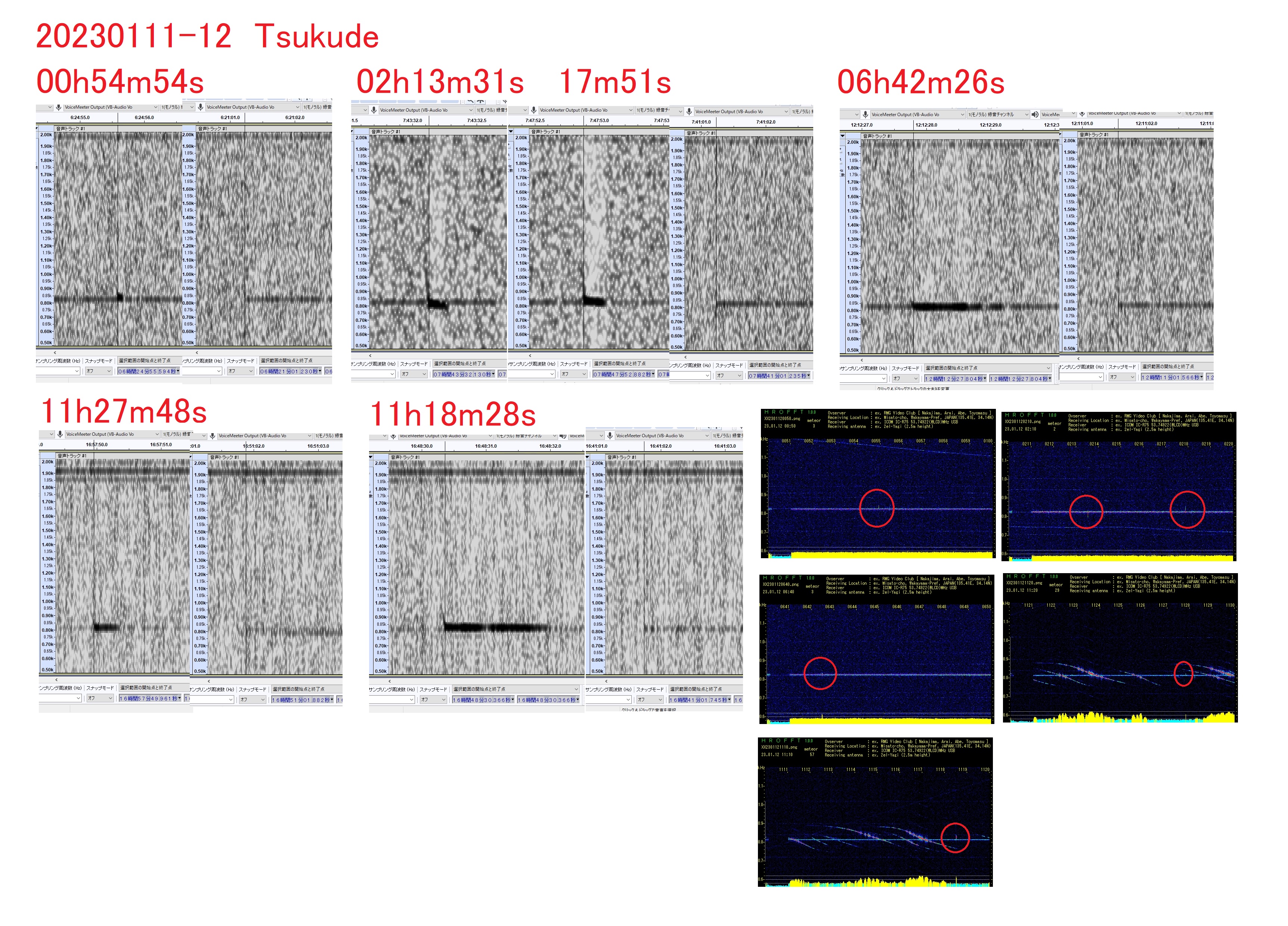
Task: Open track menu triangle in 16:48:30.0 panel
Action: [371, 457]
